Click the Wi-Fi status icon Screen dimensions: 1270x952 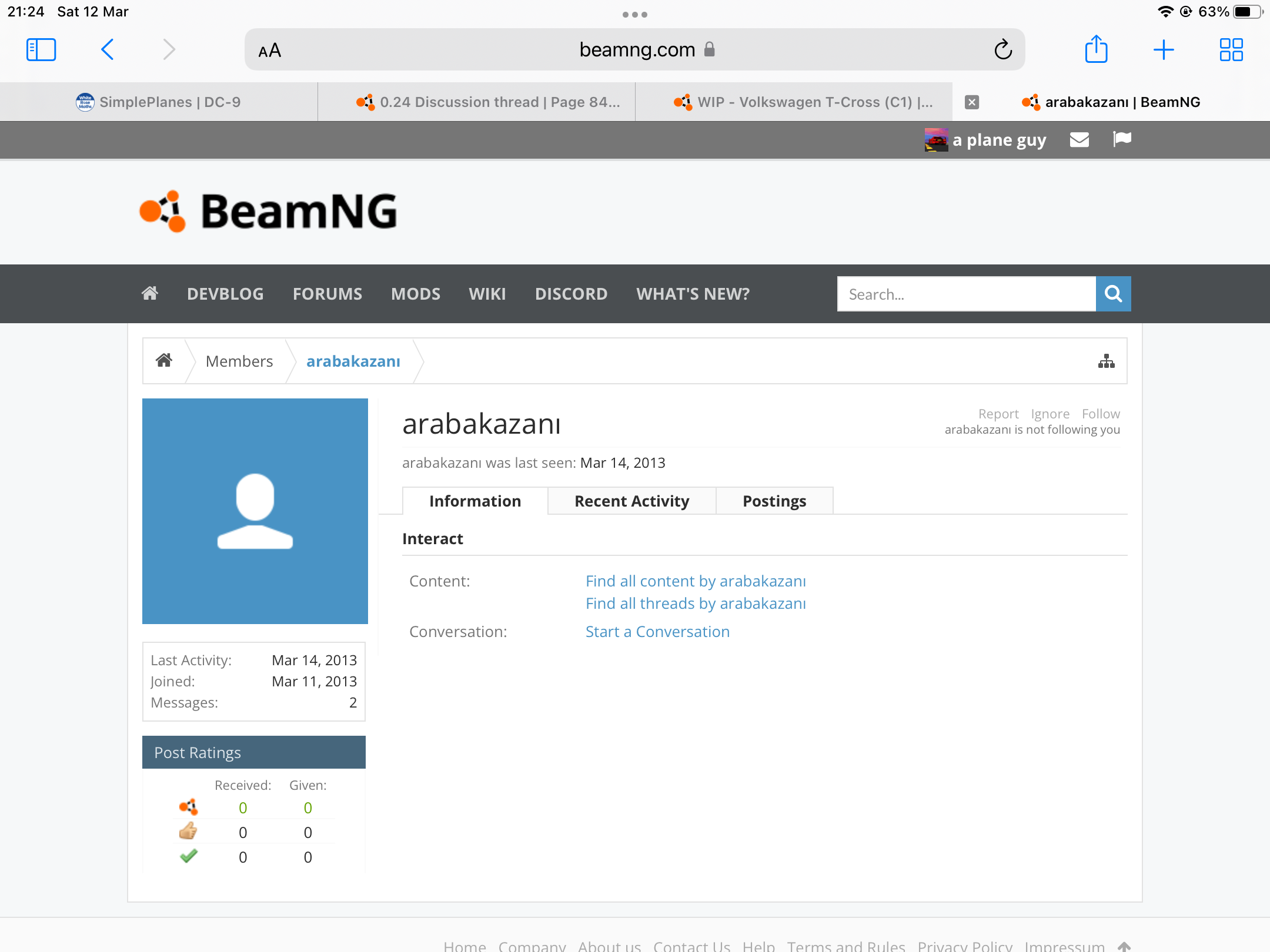pyautogui.click(x=1165, y=12)
